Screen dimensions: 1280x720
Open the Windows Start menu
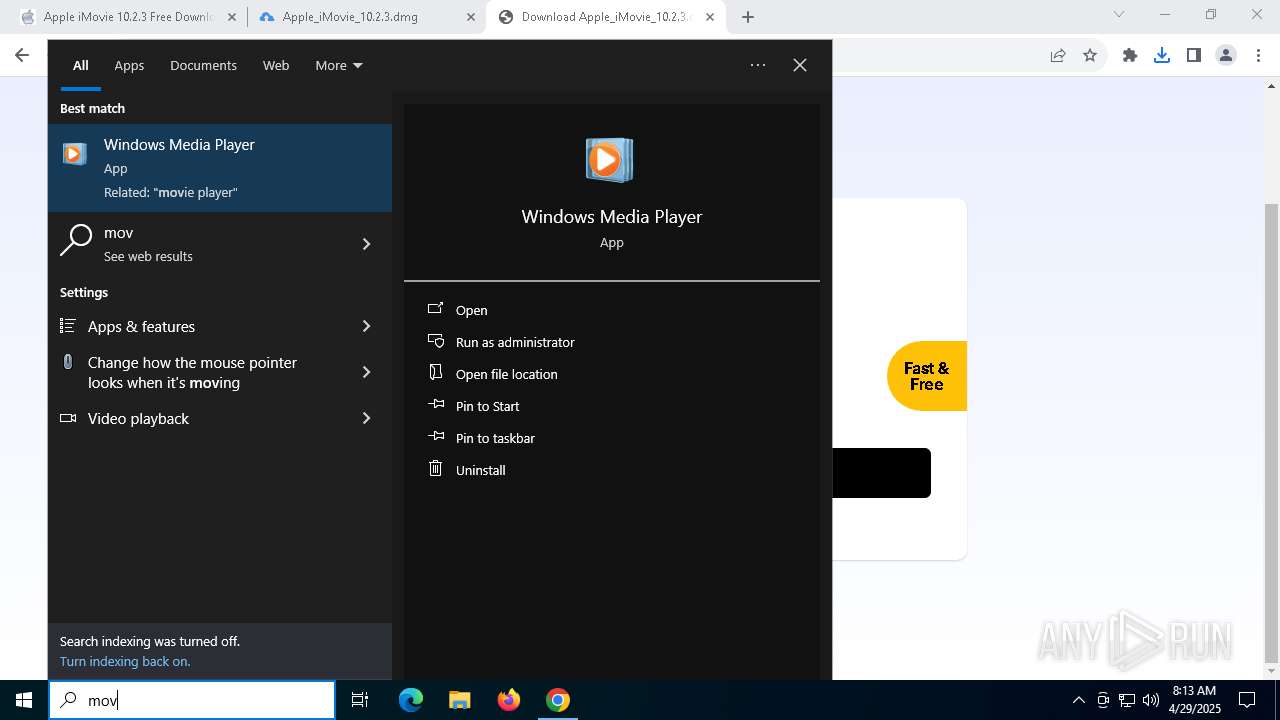24,700
